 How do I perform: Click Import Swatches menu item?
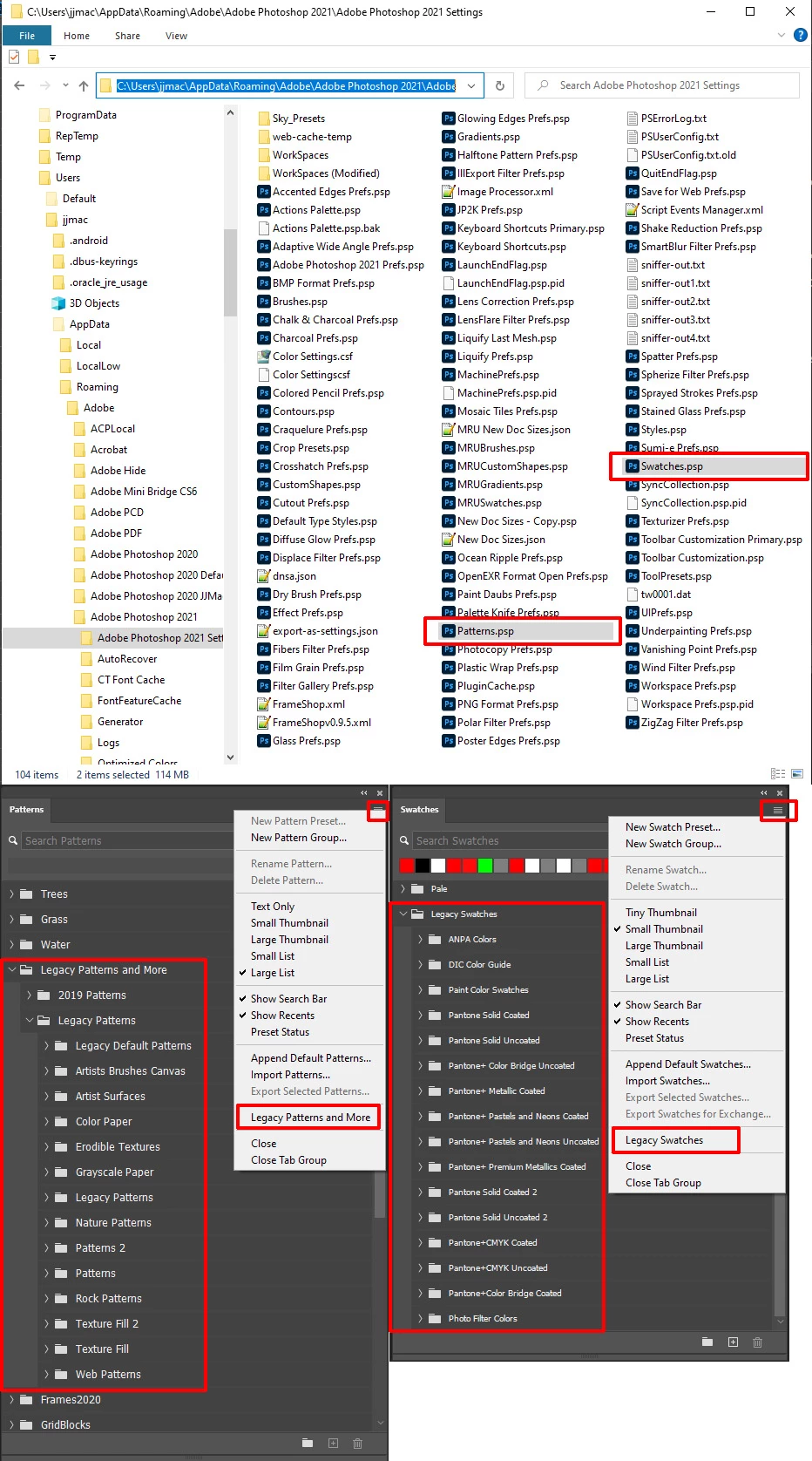[x=667, y=1081]
